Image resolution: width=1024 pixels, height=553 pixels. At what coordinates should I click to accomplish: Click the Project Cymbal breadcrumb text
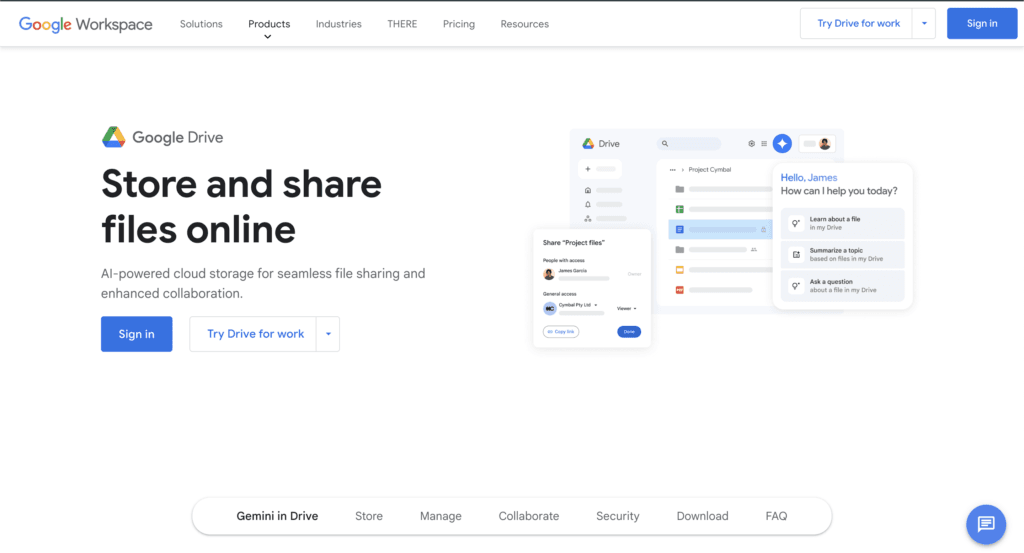point(710,170)
